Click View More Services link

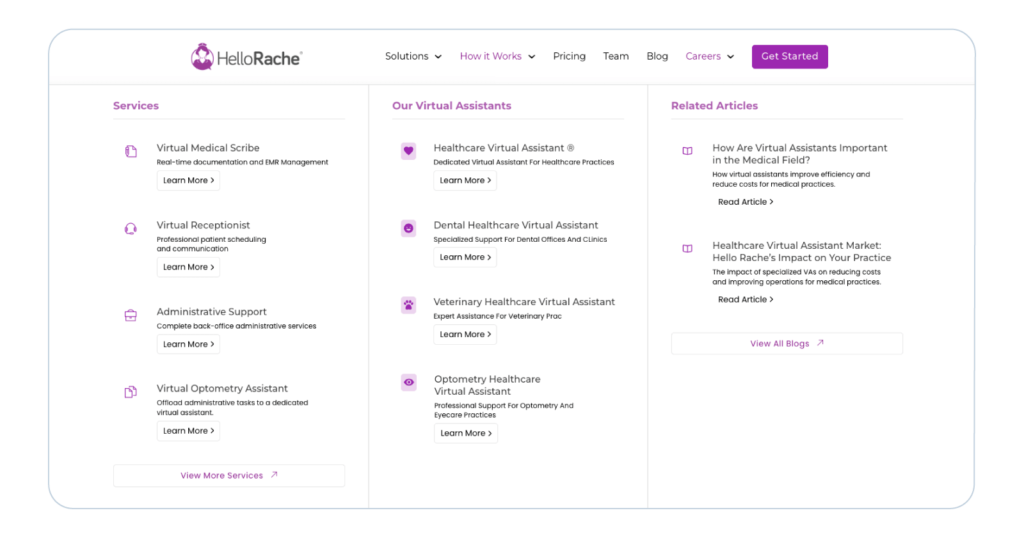(x=229, y=475)
